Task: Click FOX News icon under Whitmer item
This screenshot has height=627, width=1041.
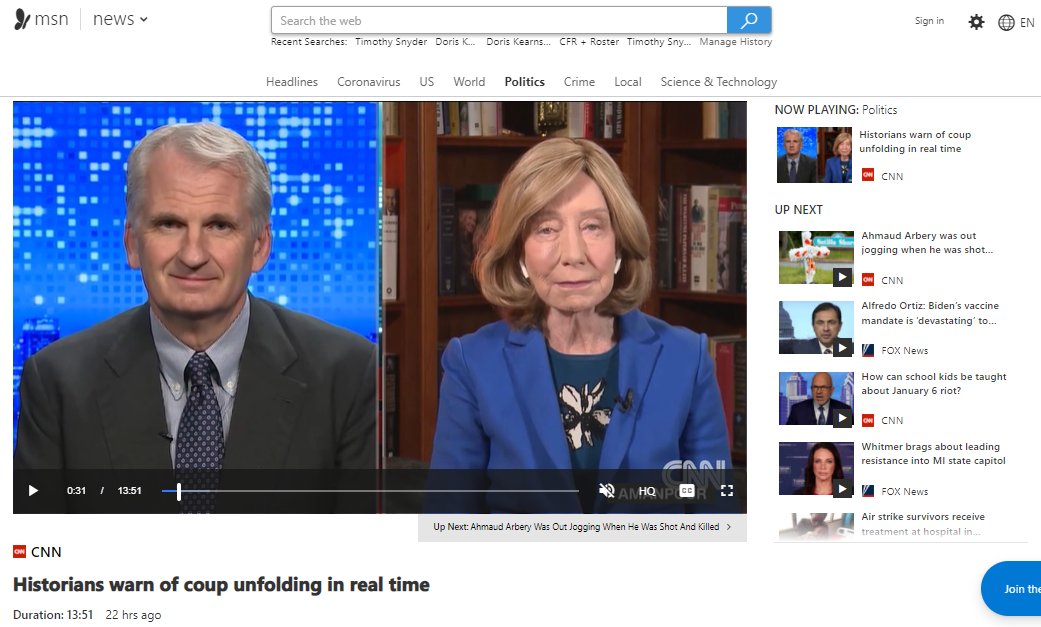Action: tap(868, 491)
